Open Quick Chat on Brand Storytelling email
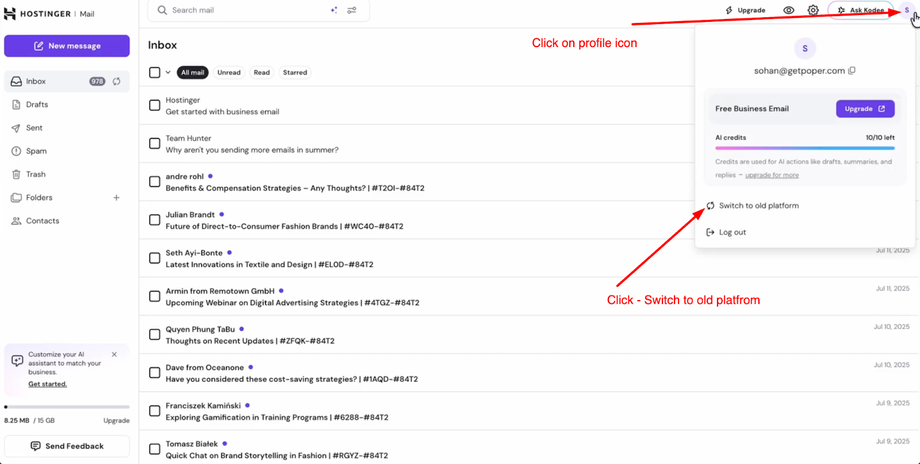The image size is (920, 464). coord(277,456)
